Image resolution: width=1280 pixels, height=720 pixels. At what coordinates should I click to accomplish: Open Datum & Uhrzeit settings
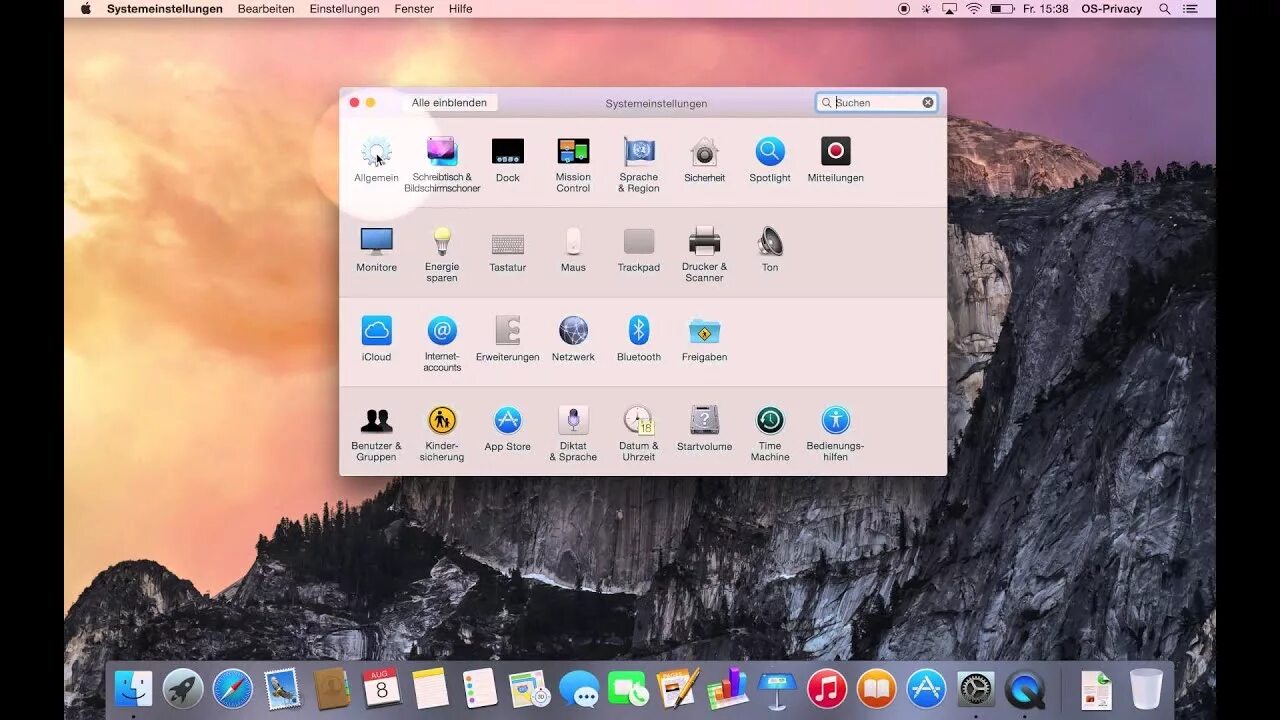click(x=639, y=434)
